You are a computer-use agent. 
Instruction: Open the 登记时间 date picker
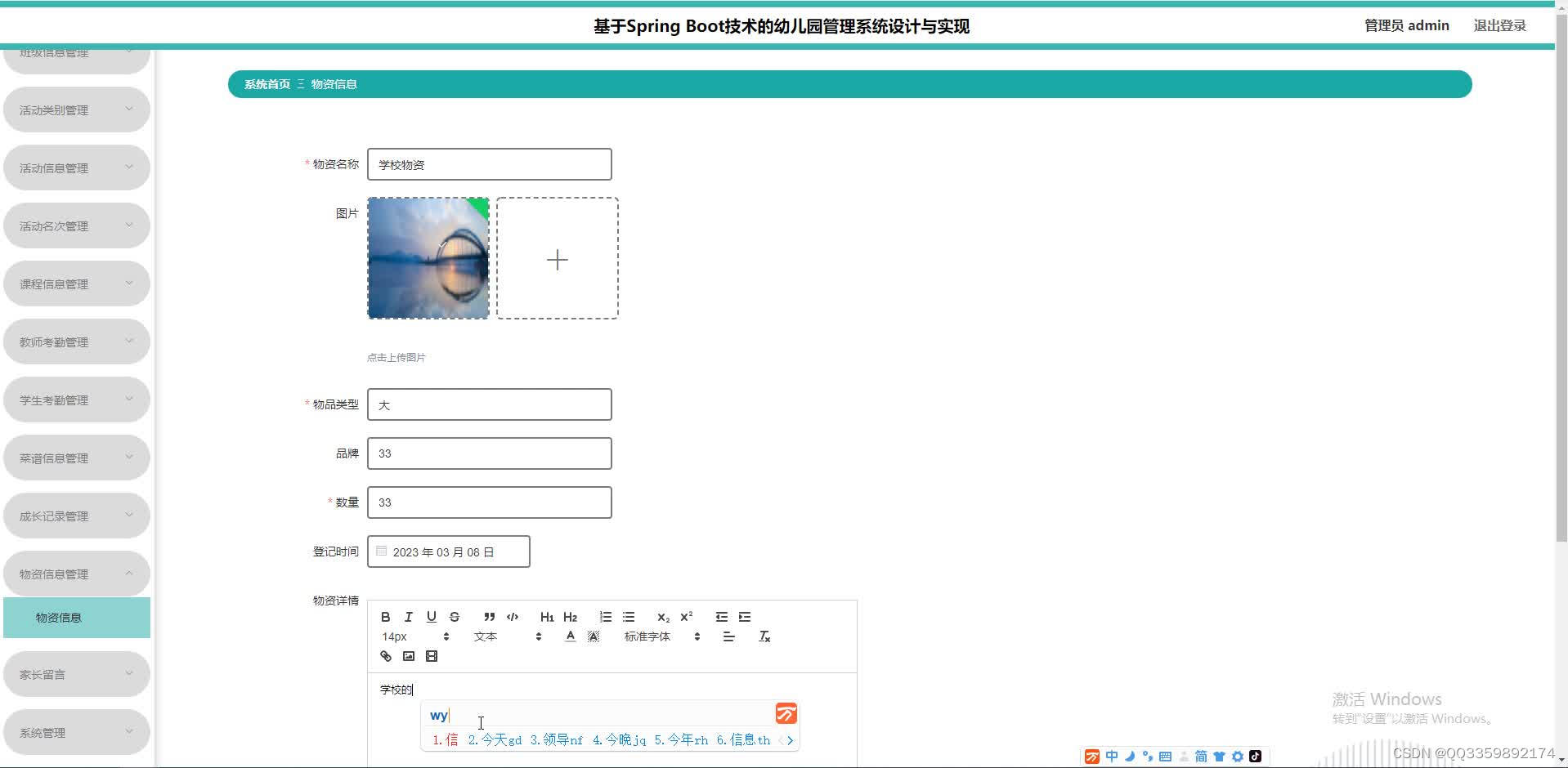point(449,551)
